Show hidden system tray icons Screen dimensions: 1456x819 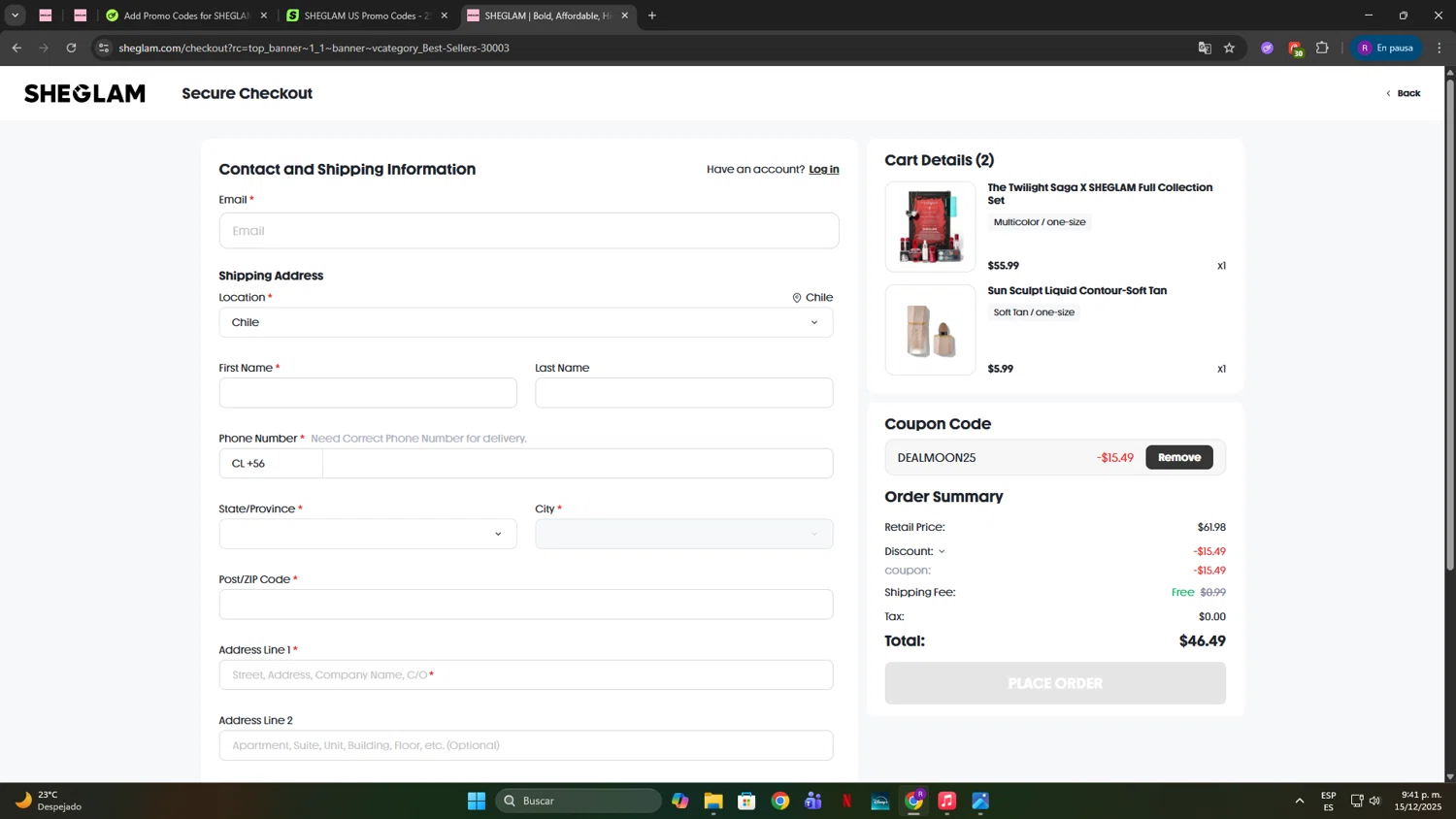pyautogui.click(x=1300, y=801)
